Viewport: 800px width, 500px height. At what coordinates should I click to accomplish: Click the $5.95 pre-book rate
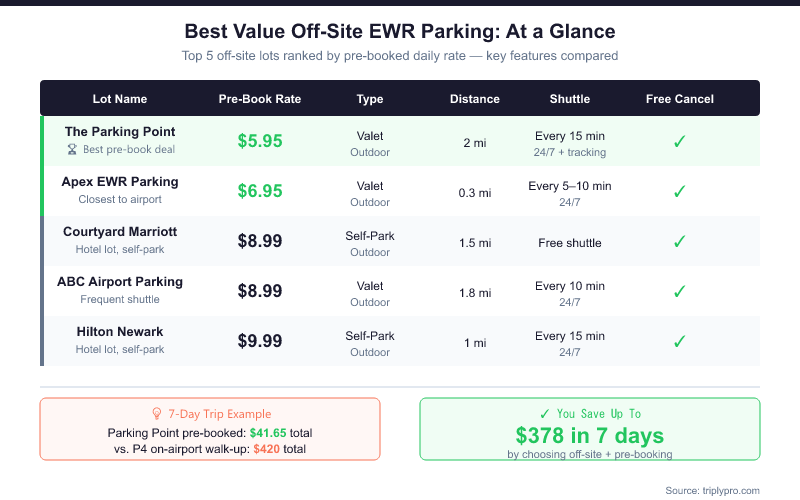coord(260,141)
